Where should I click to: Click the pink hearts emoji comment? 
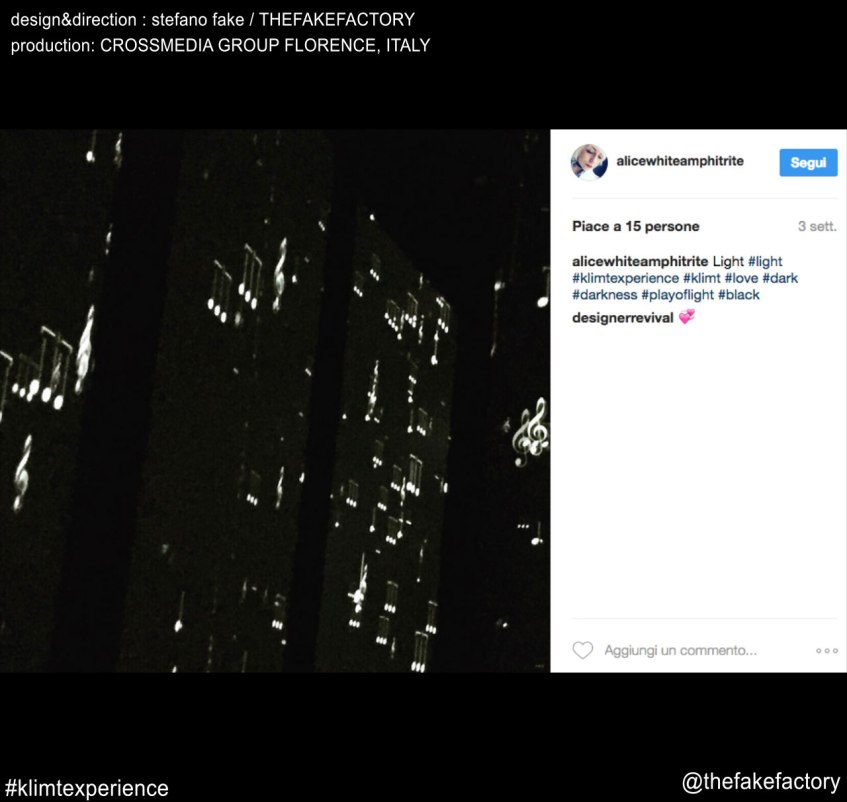687,316
